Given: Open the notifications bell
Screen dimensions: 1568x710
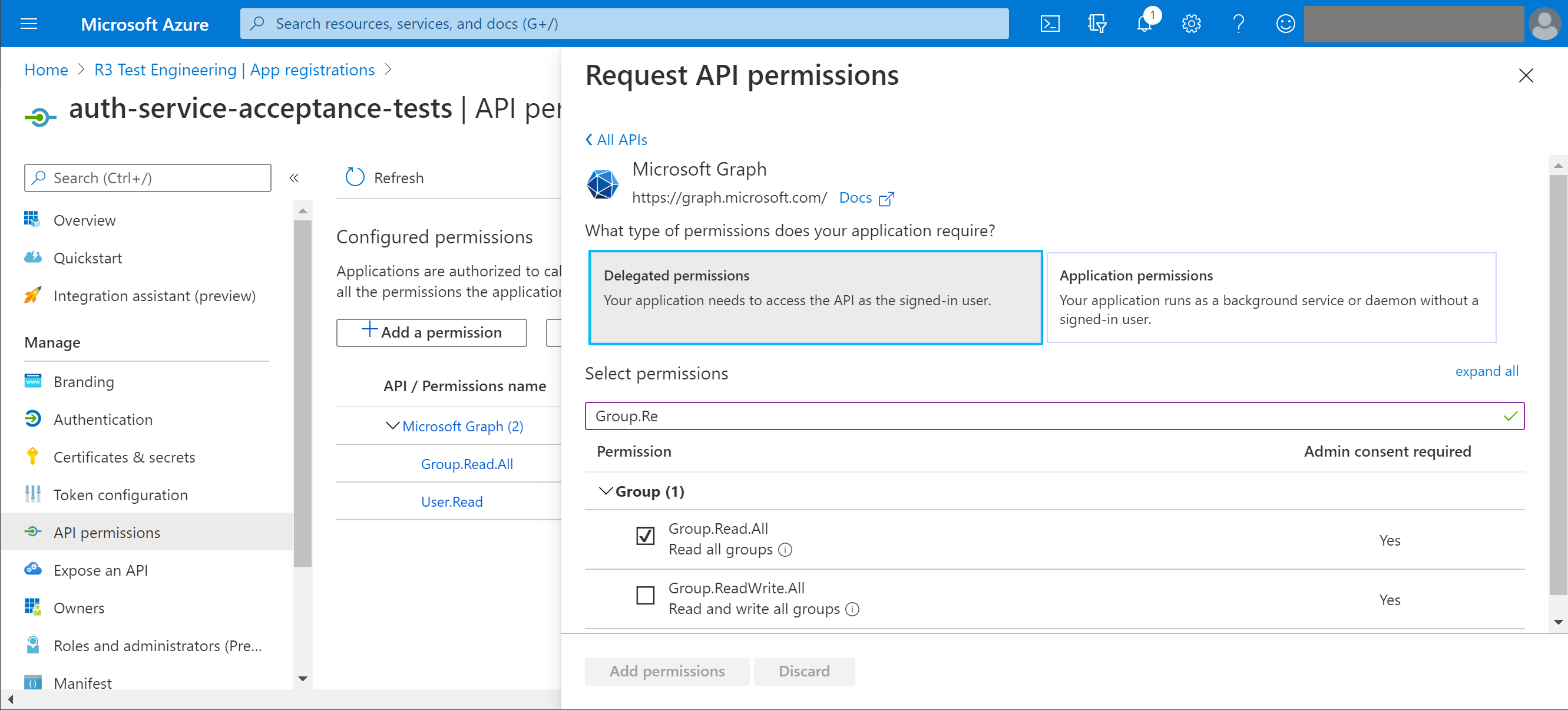Looking at the screenshot, I should [x=1145, y=24].
